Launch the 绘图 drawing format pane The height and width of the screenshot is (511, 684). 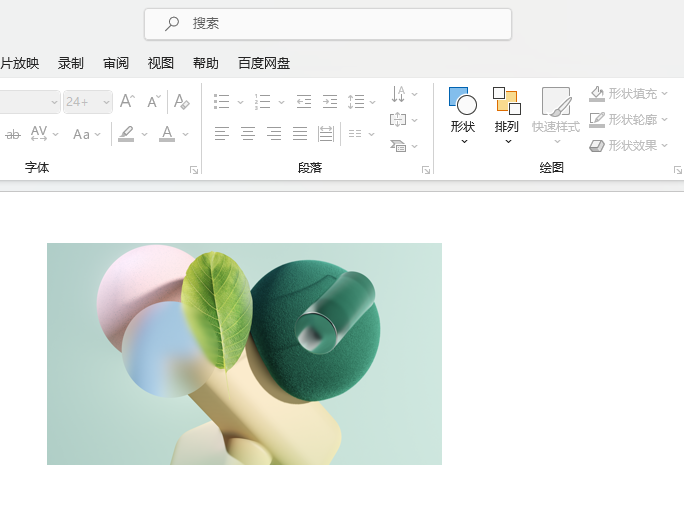point(677,170)
